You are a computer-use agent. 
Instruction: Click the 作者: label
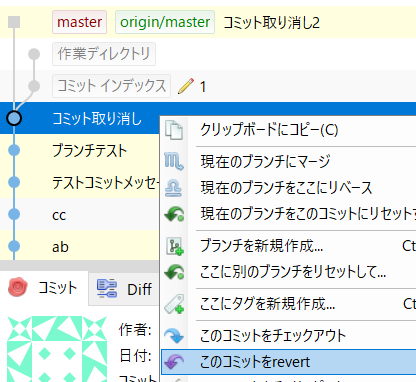[x=135, y=330]
